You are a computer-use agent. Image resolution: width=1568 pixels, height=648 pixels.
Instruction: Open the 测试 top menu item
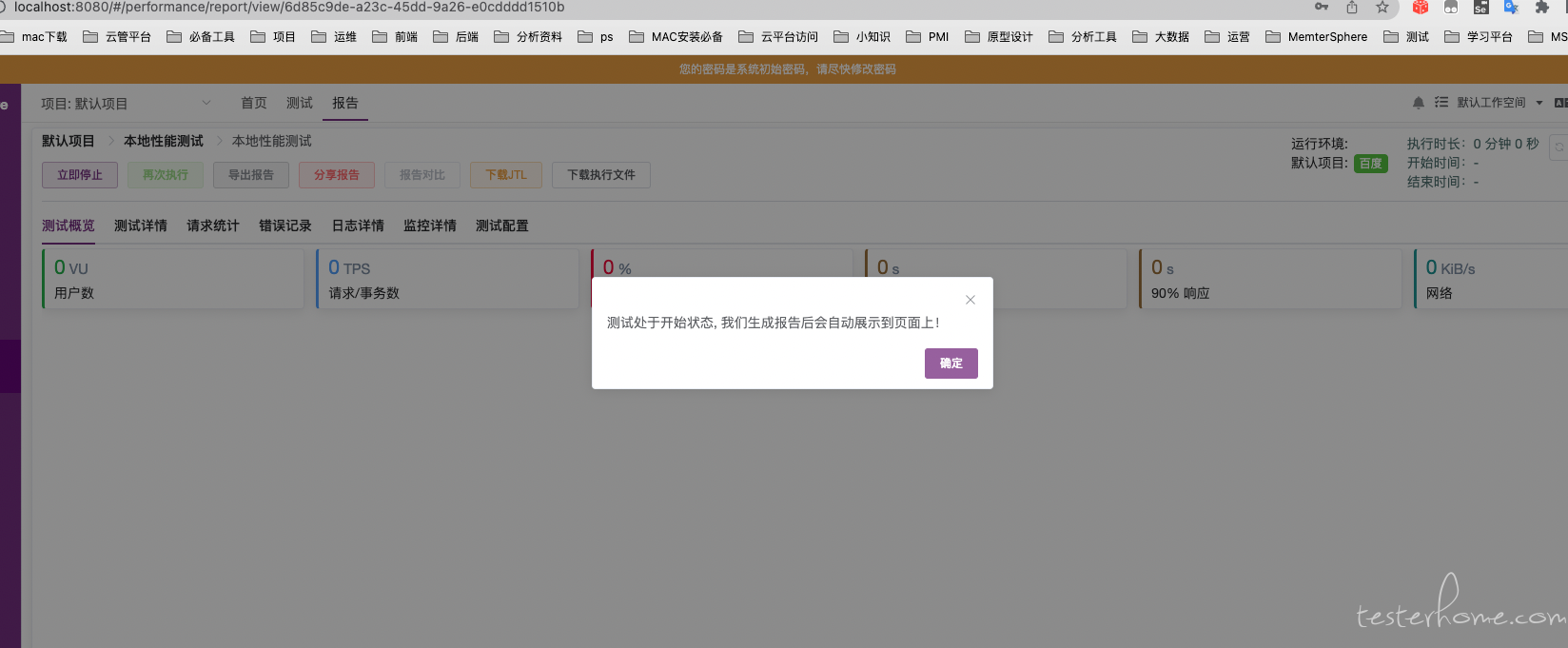click(x=300, y=103)
